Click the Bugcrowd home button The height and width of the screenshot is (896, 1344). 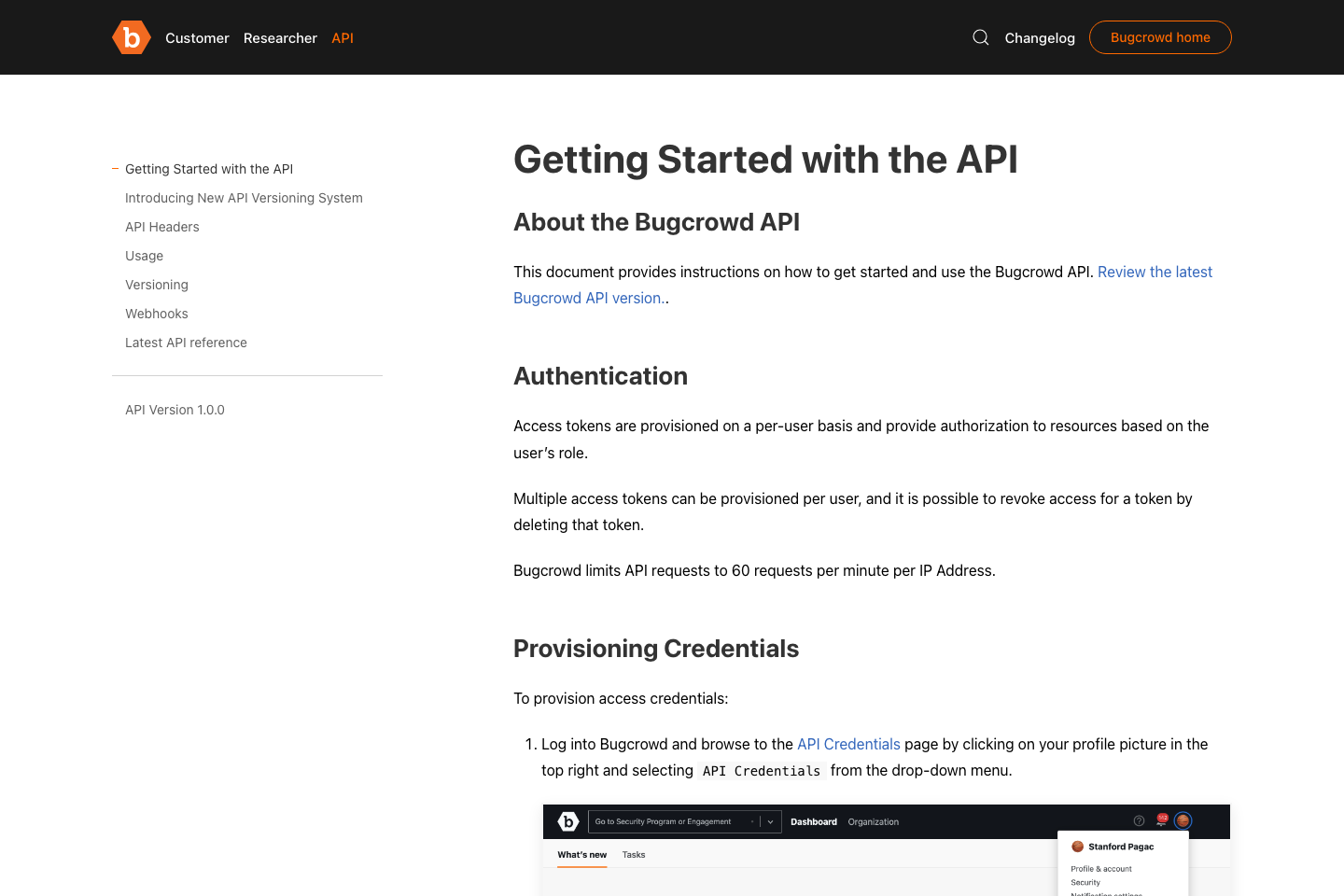[1160, 37]
